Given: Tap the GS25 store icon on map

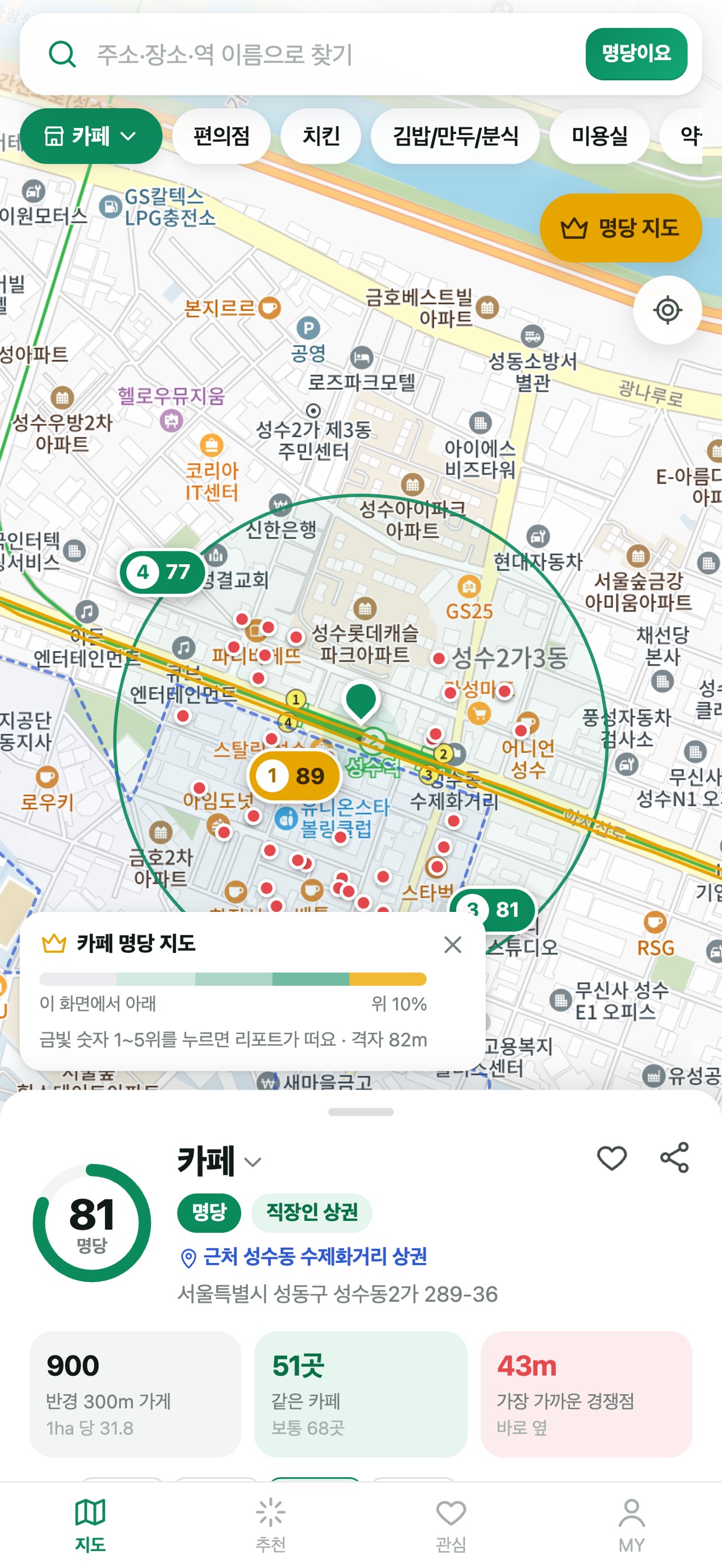Looking at the screenshot, I should [469, 587].
